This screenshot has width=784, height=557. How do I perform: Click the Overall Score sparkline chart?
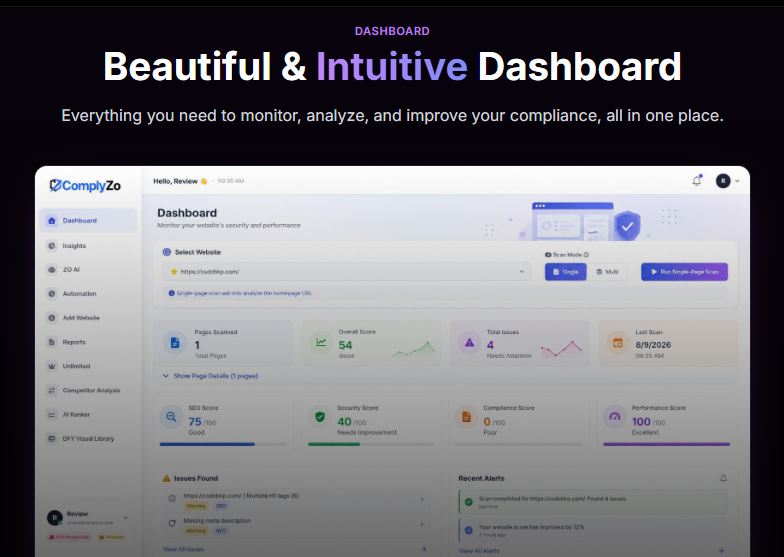point(414,349)
